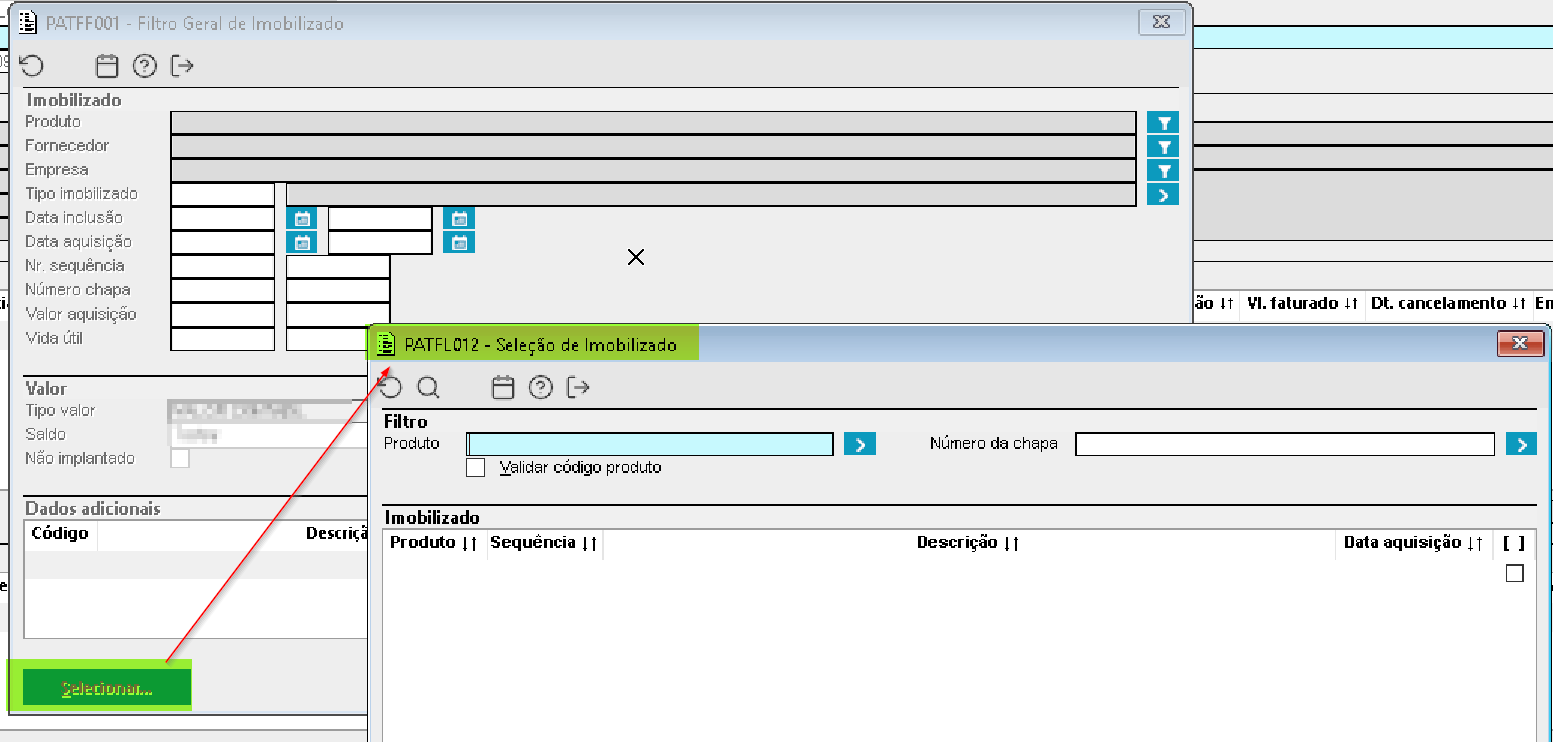
Task: Click Código header in Dados adicionais
Action: coord(60,534)
